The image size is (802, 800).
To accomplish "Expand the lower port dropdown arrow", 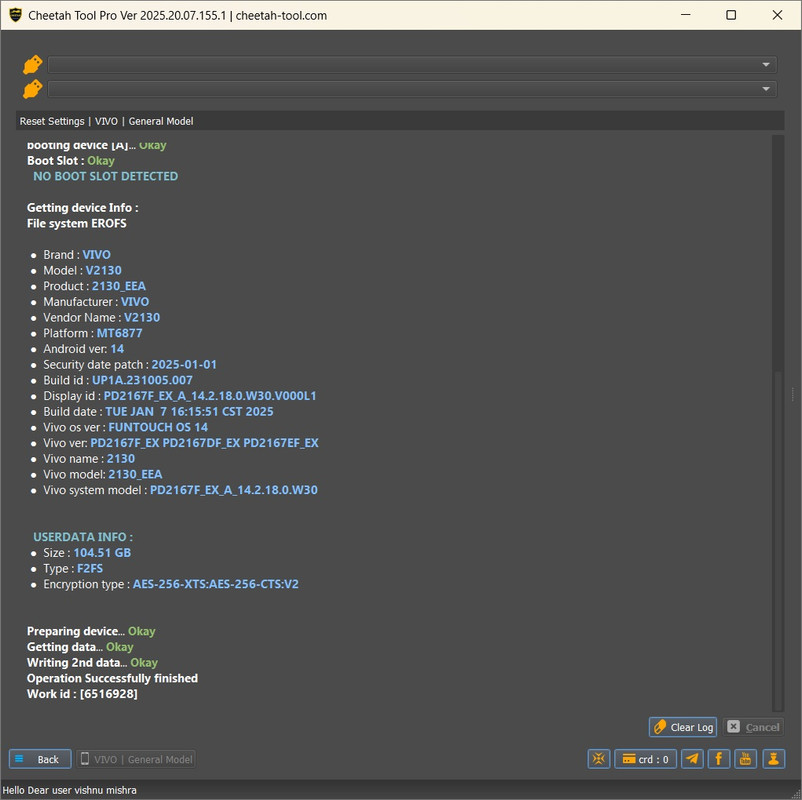I will click(766, 89).
